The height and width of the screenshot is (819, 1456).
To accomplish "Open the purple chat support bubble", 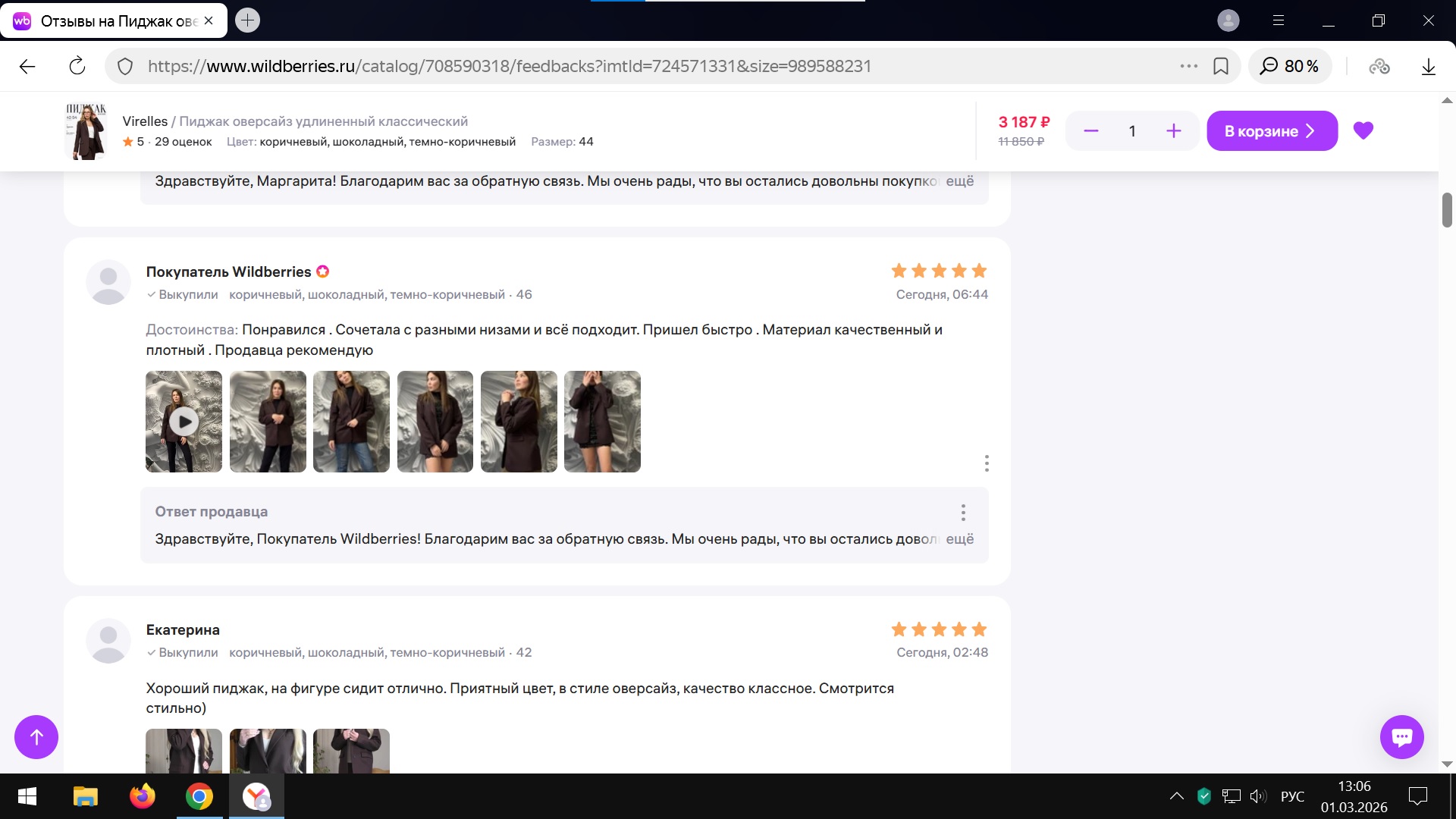I will 1401,736.
